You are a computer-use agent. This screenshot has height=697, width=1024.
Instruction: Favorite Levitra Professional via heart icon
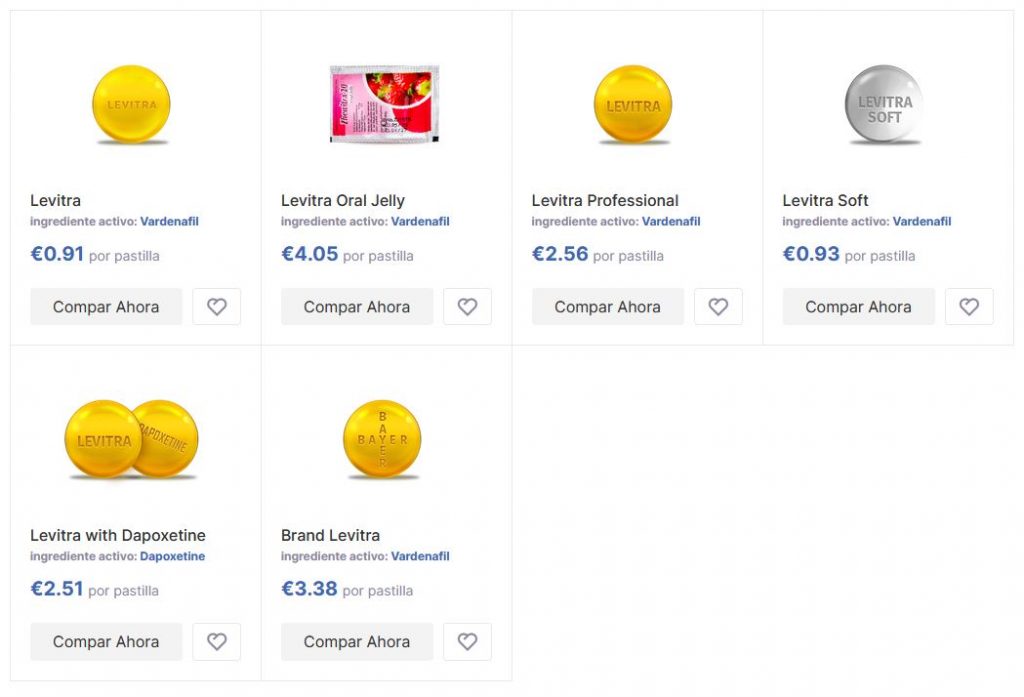[x=718, y=307]
